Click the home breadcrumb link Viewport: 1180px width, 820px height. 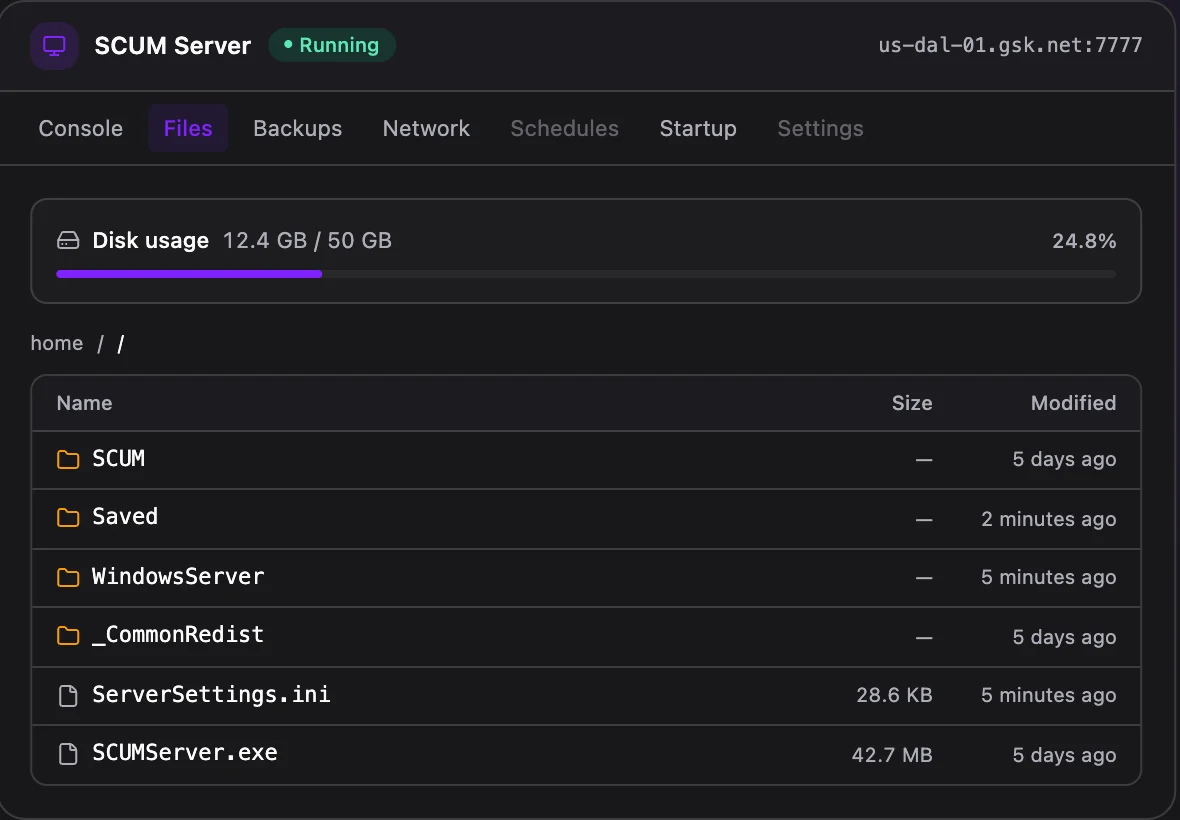tap(57, 343)
